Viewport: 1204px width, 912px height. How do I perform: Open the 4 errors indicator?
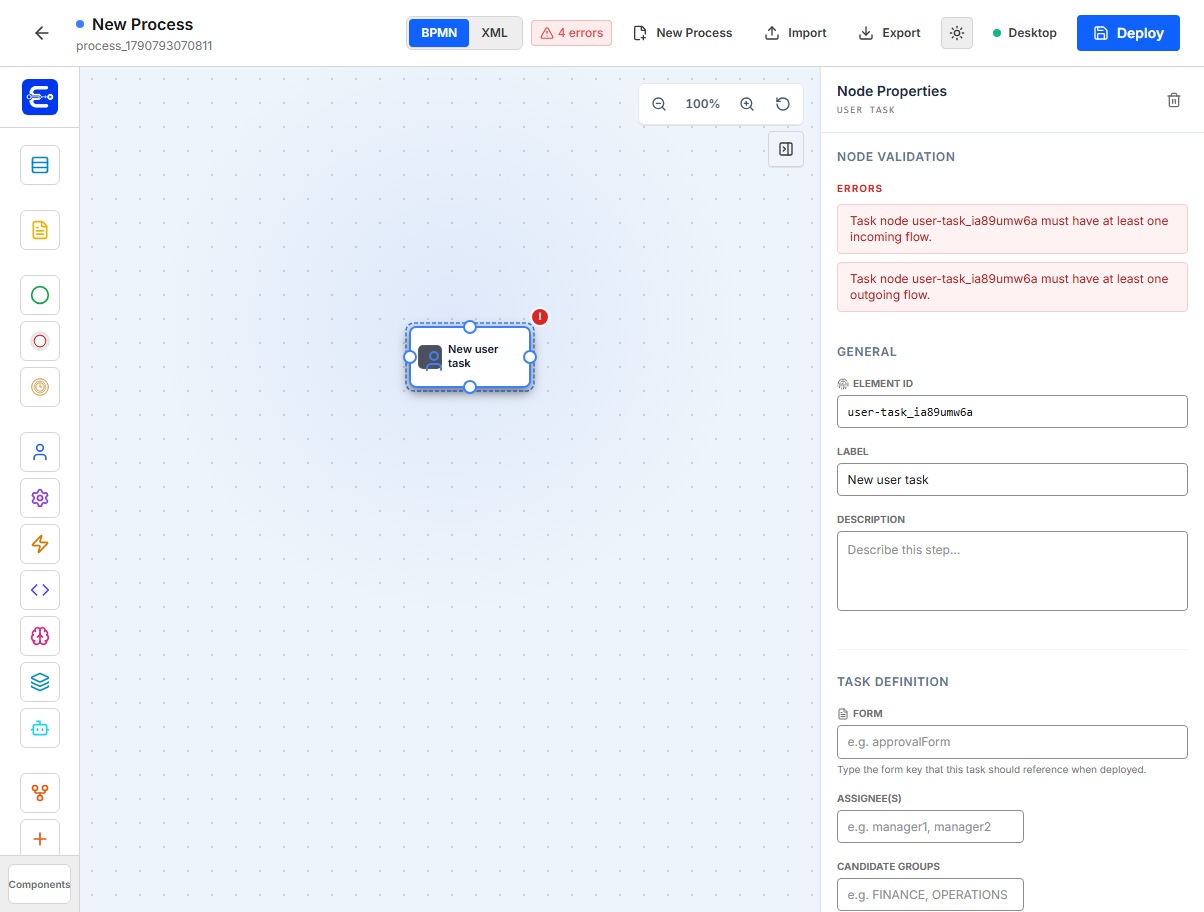[x=571, y=33]
